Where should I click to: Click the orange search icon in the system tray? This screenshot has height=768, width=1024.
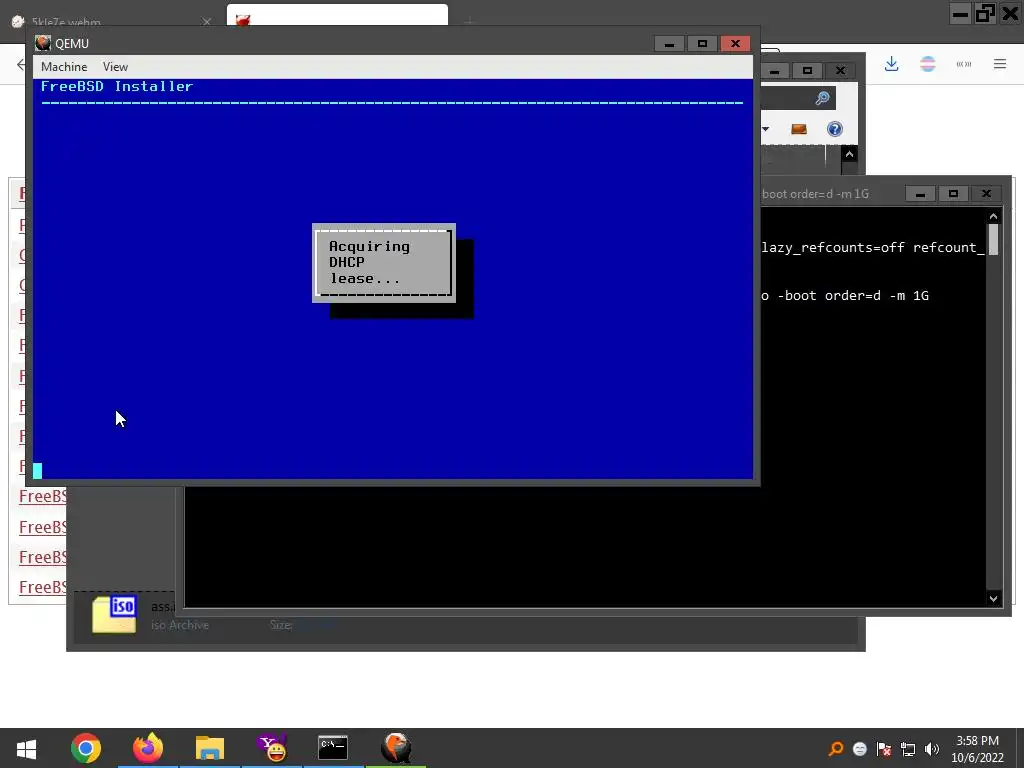[x=836, y=749]
